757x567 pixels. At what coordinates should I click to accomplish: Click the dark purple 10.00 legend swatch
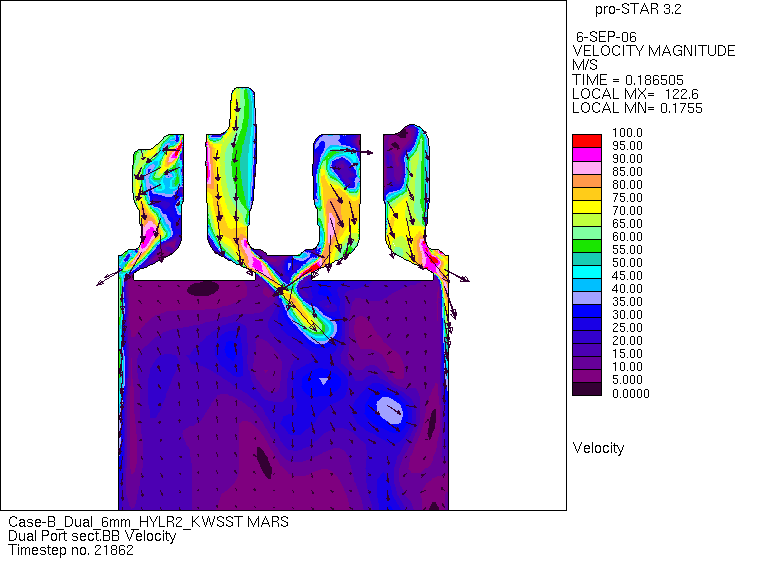click(587, 376)
